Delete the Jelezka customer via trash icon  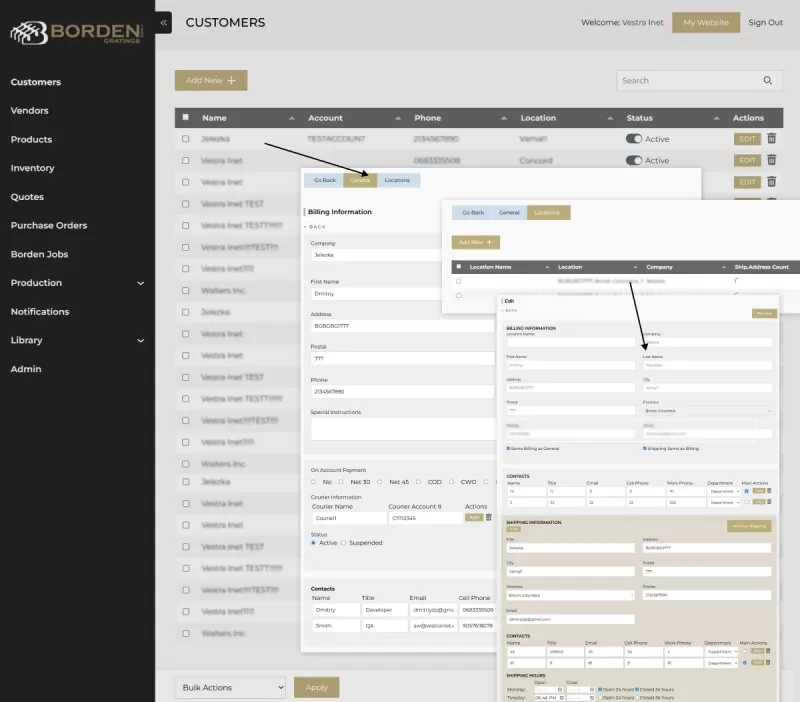(x=771, y=139)
